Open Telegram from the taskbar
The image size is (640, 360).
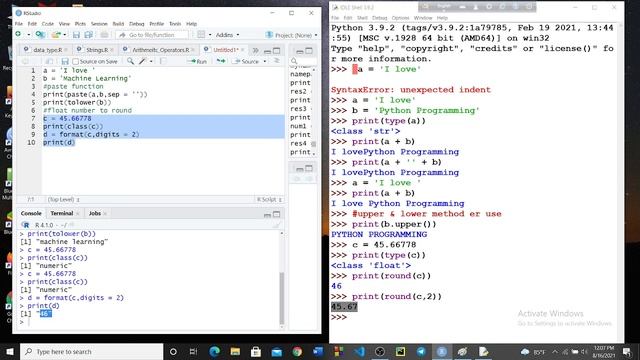tap(421, 351)
